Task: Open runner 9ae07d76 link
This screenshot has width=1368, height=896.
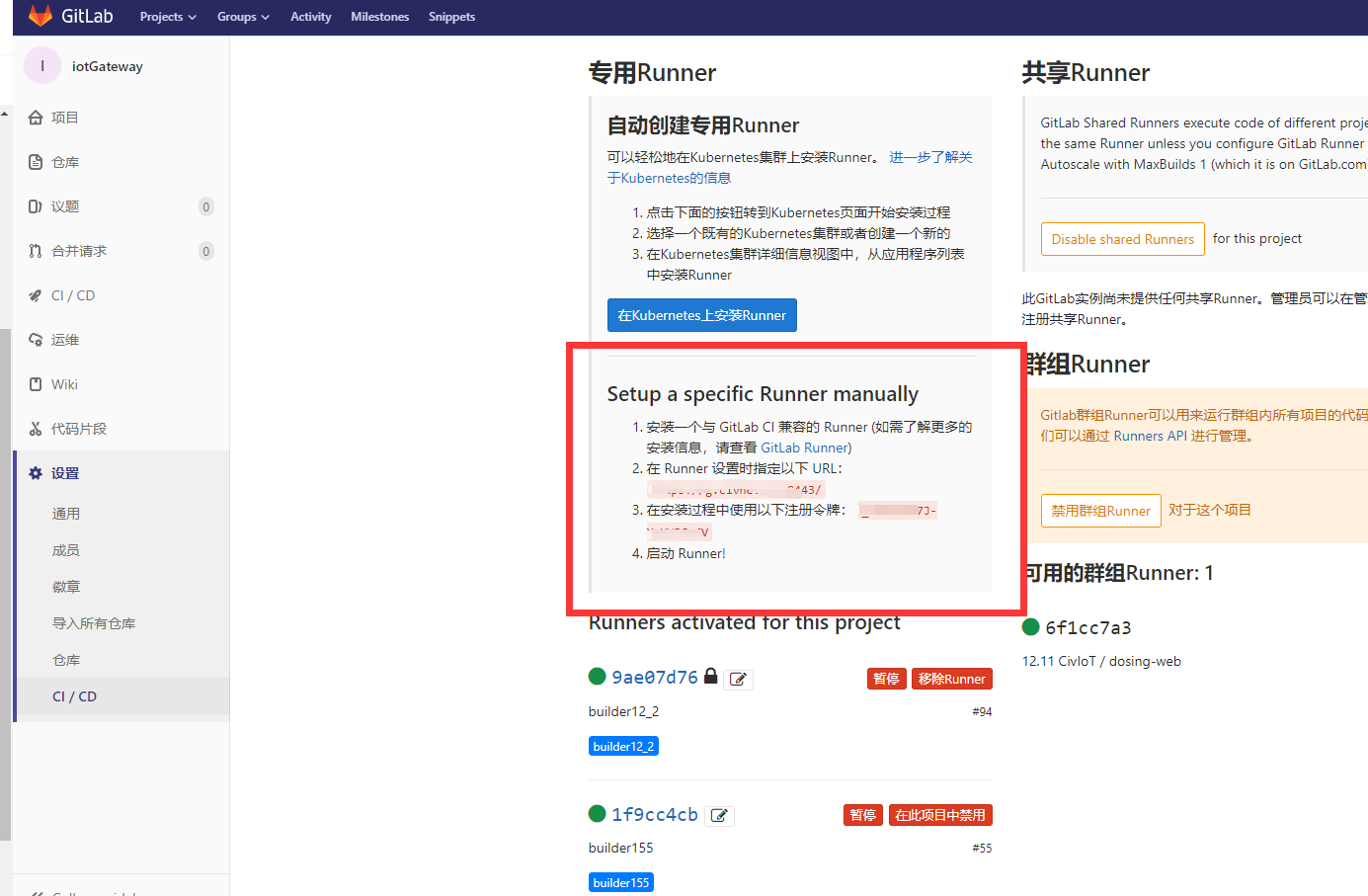Action: point(654,677)
